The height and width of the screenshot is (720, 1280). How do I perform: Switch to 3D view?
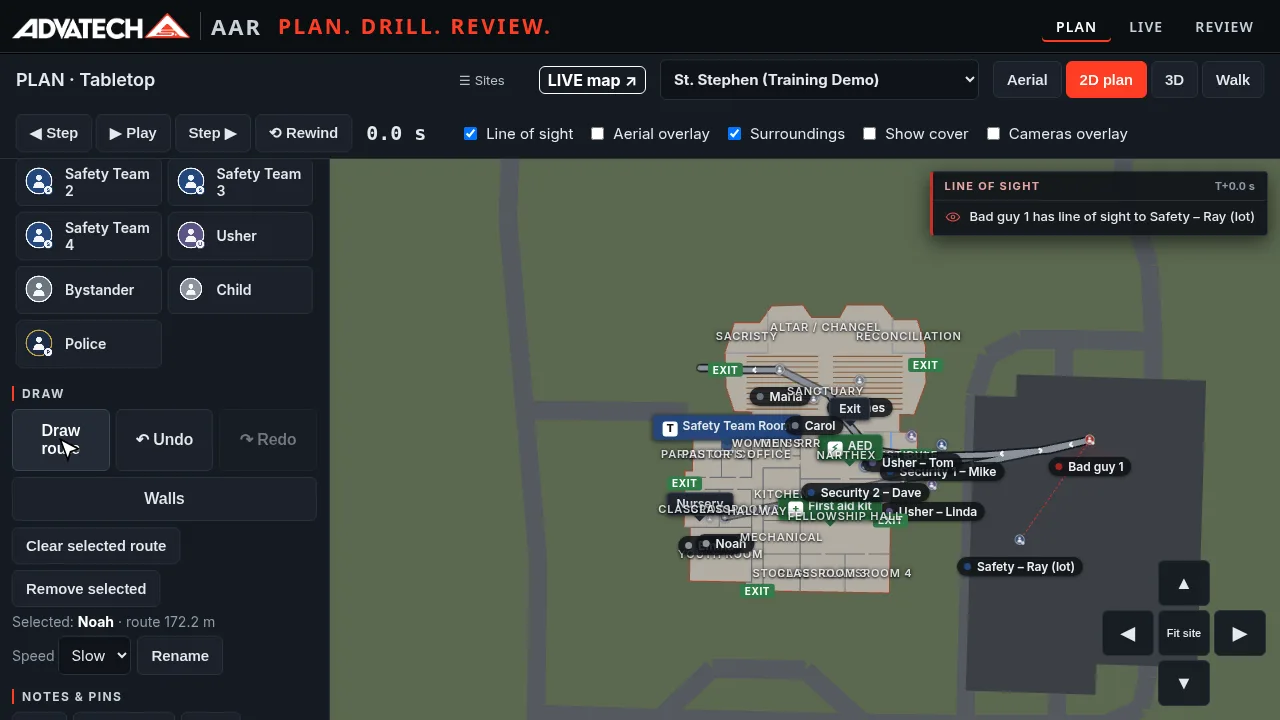click(x=1174, y=80)
